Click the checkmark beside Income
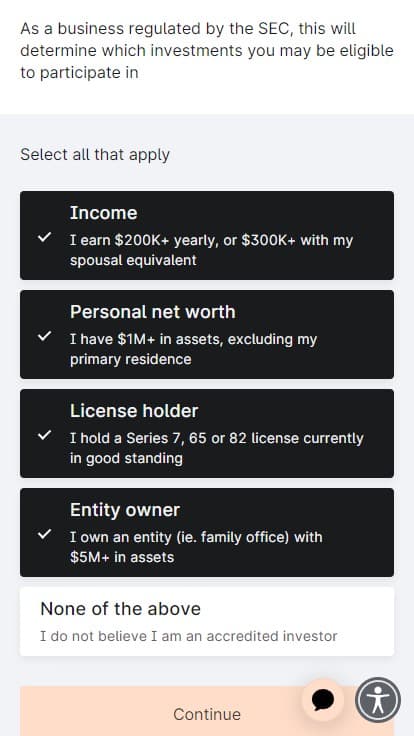The image size is (414, 736). pos(44,238)
